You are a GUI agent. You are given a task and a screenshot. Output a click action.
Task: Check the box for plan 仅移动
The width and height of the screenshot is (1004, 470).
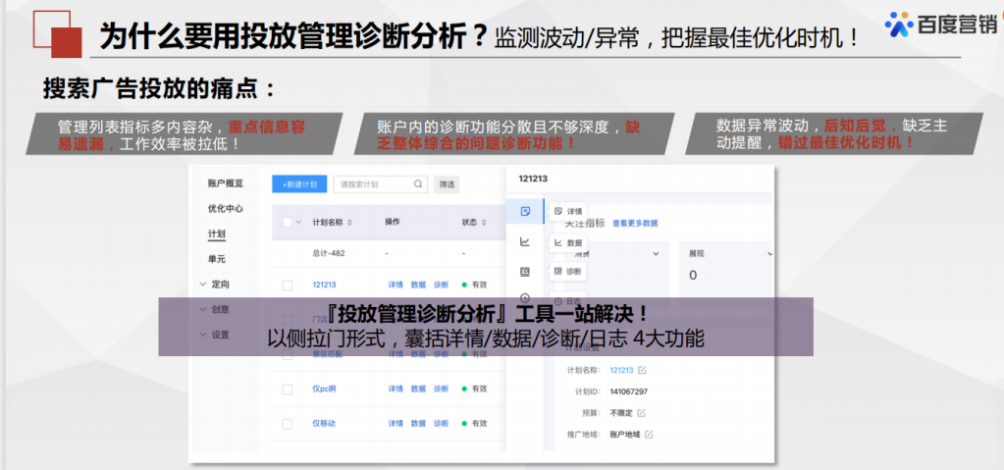point(288,423)
